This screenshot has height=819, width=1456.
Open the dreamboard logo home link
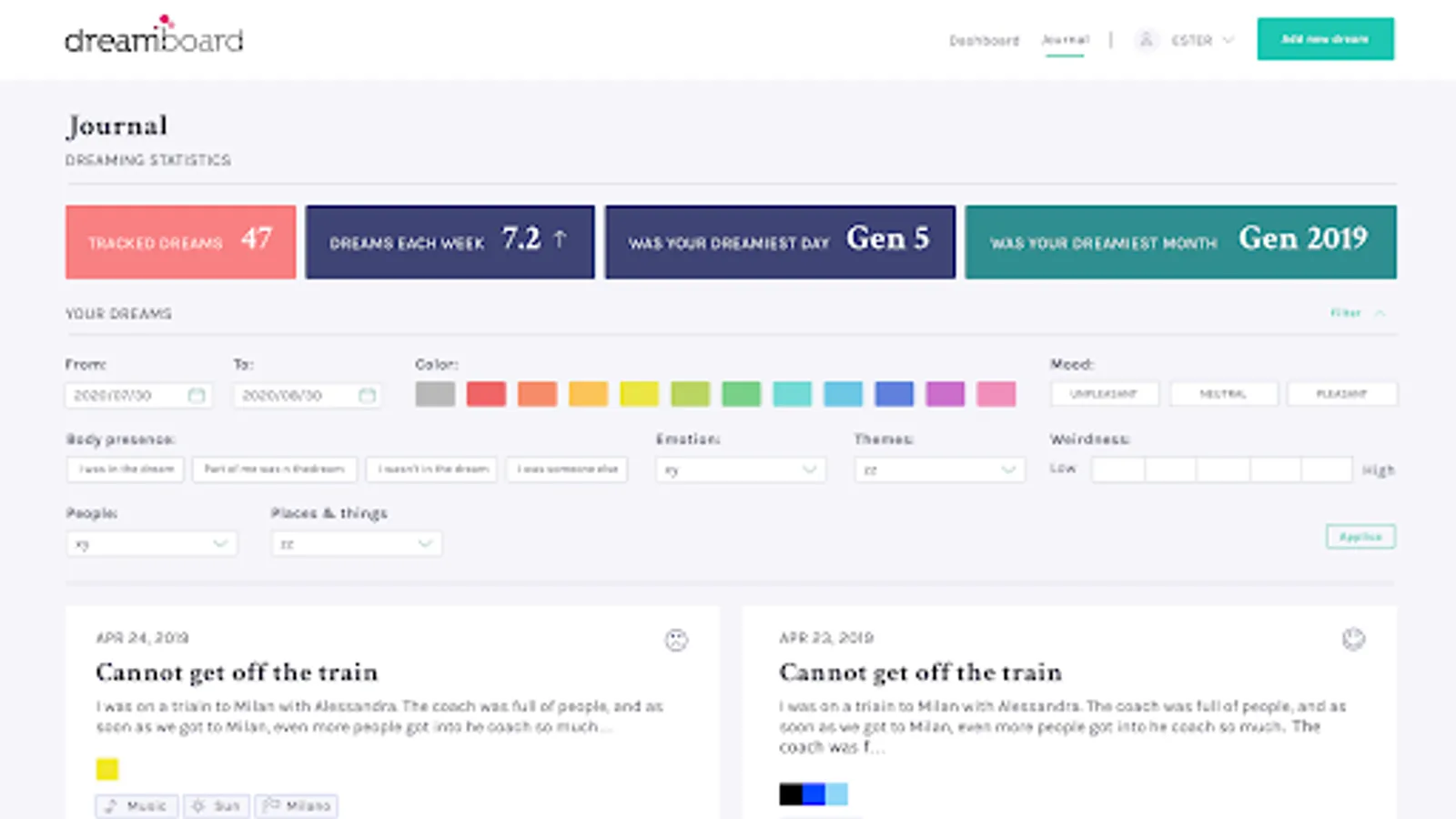pos(154,36)
